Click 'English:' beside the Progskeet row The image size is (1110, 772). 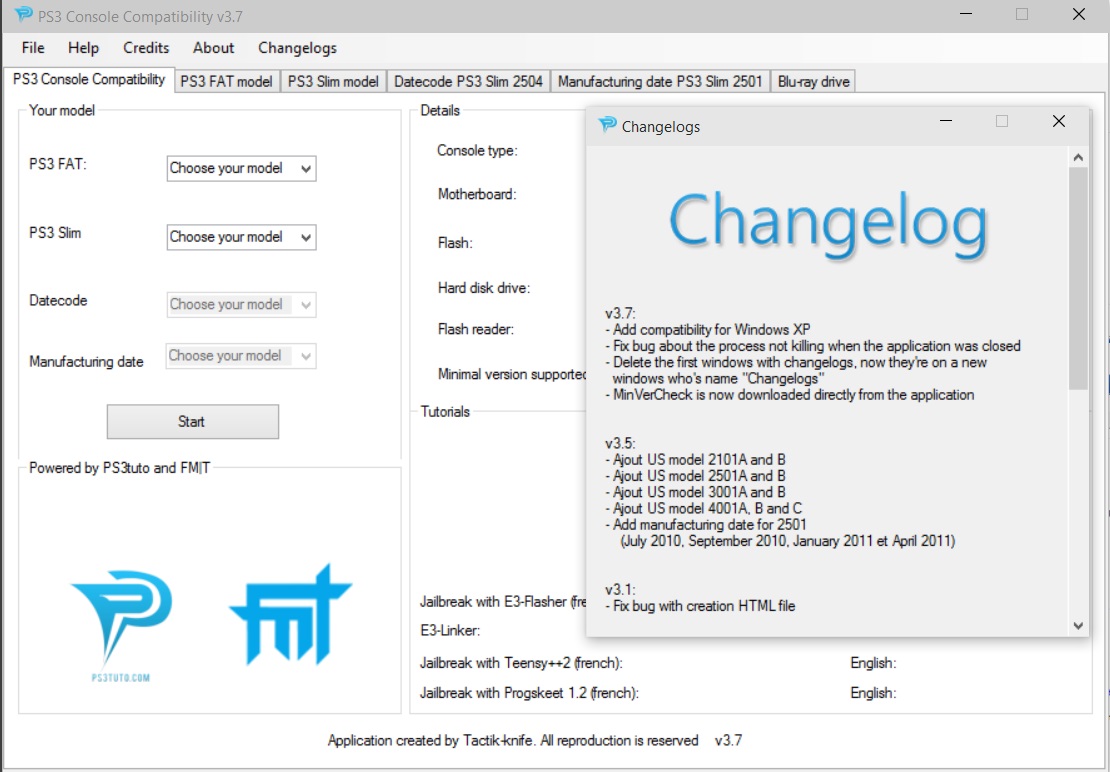tap(874, 693)
